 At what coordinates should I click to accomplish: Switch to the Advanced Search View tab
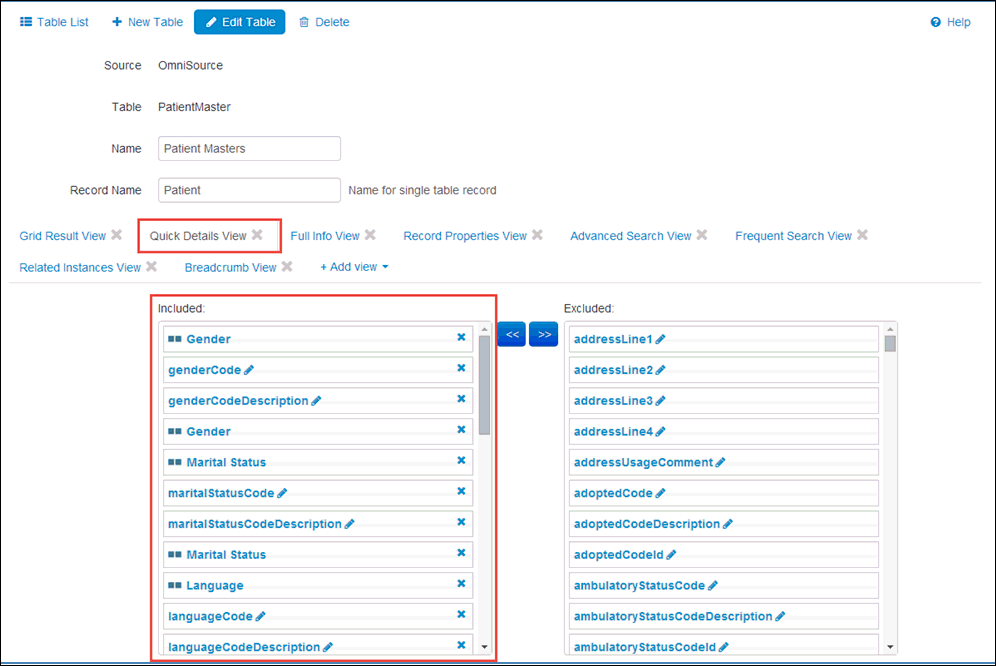point(630,236)
